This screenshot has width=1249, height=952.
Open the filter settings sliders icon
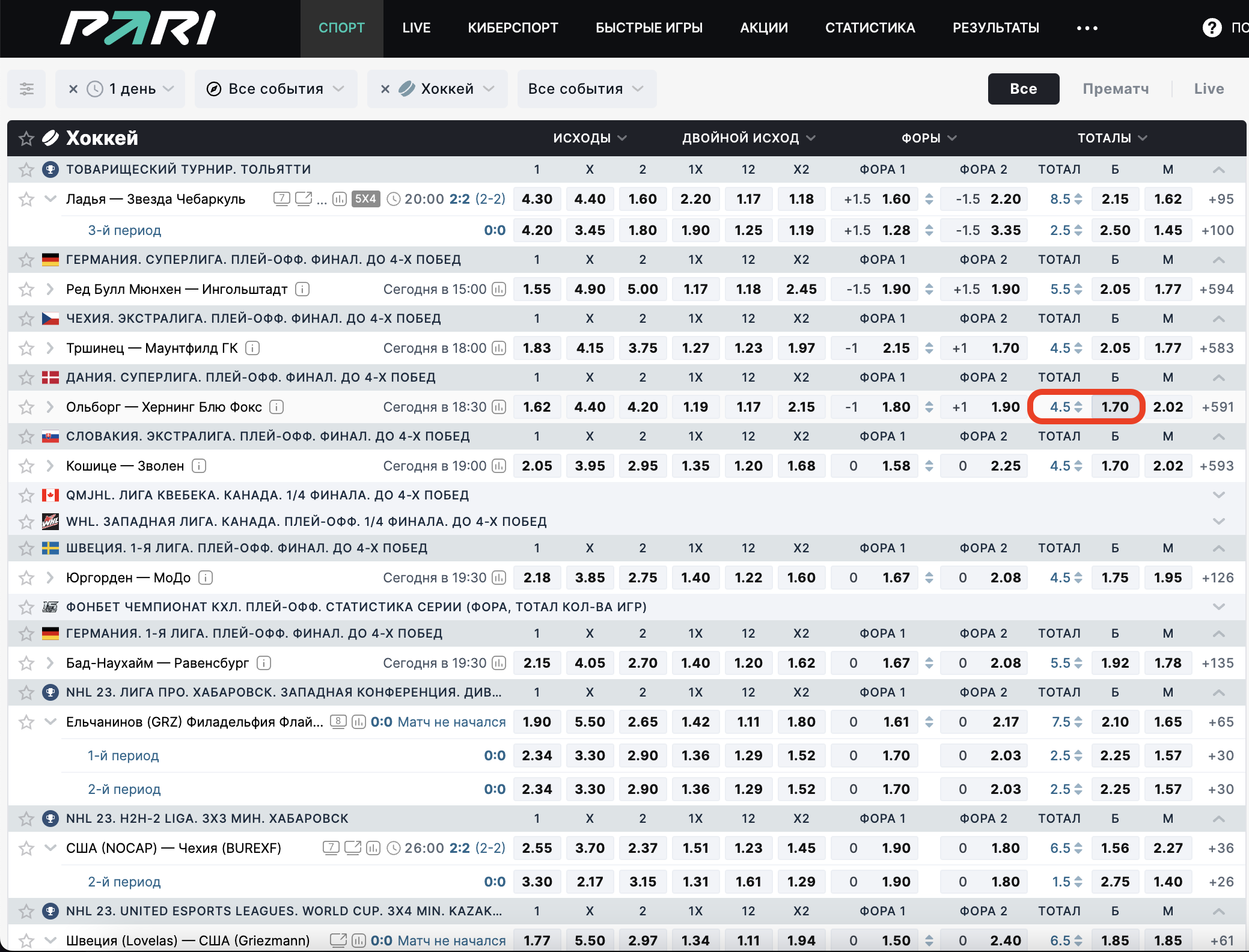coord(26,89)
